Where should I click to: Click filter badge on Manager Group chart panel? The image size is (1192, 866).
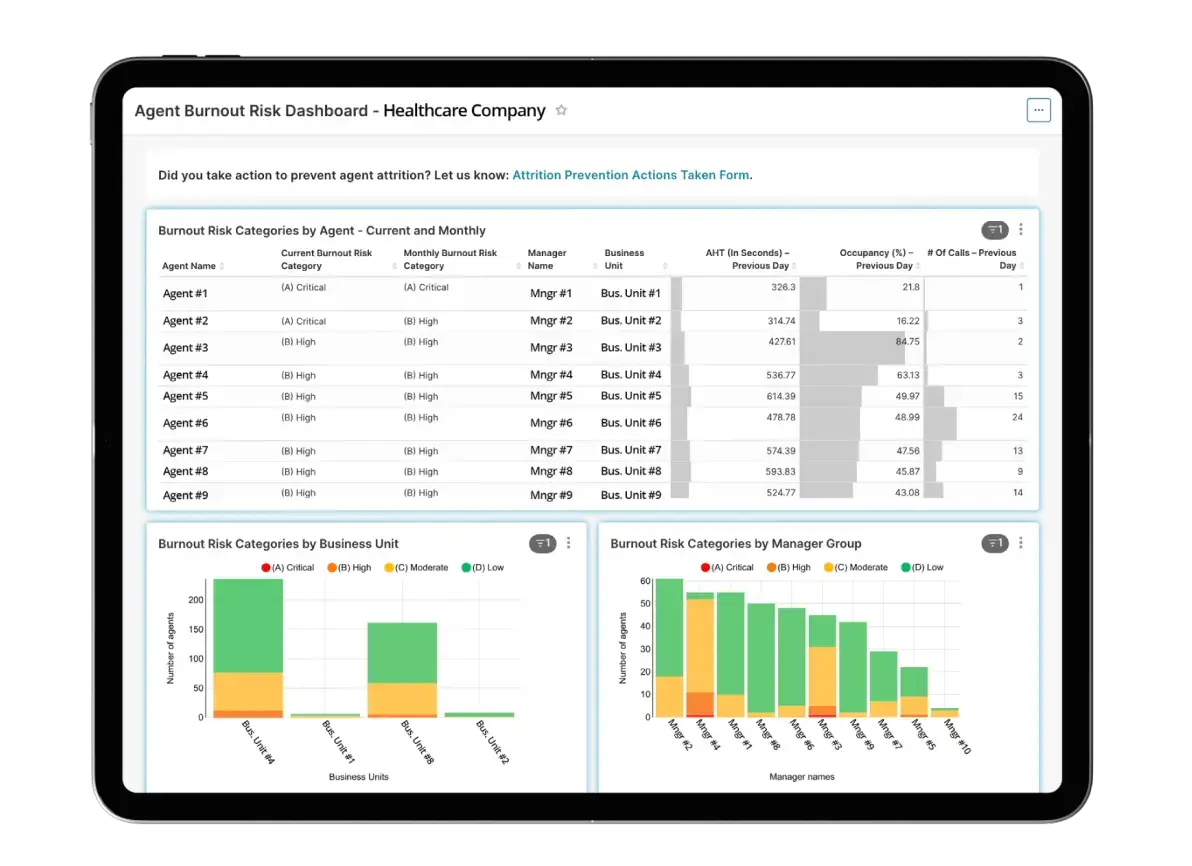[994, 544]
